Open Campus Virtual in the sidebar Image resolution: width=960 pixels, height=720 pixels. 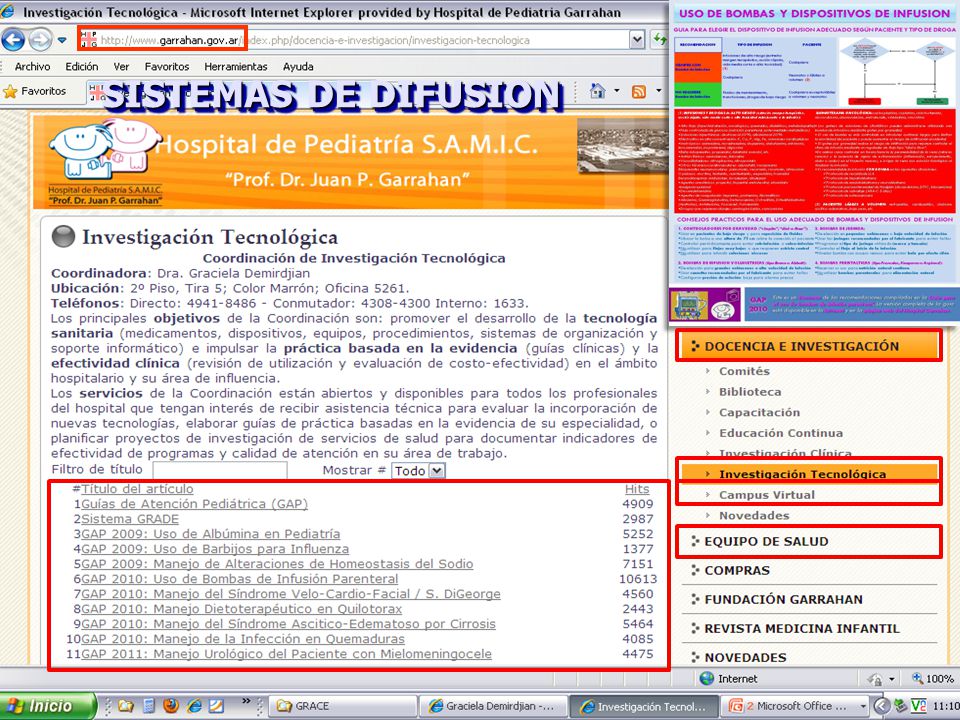(767, 495)
